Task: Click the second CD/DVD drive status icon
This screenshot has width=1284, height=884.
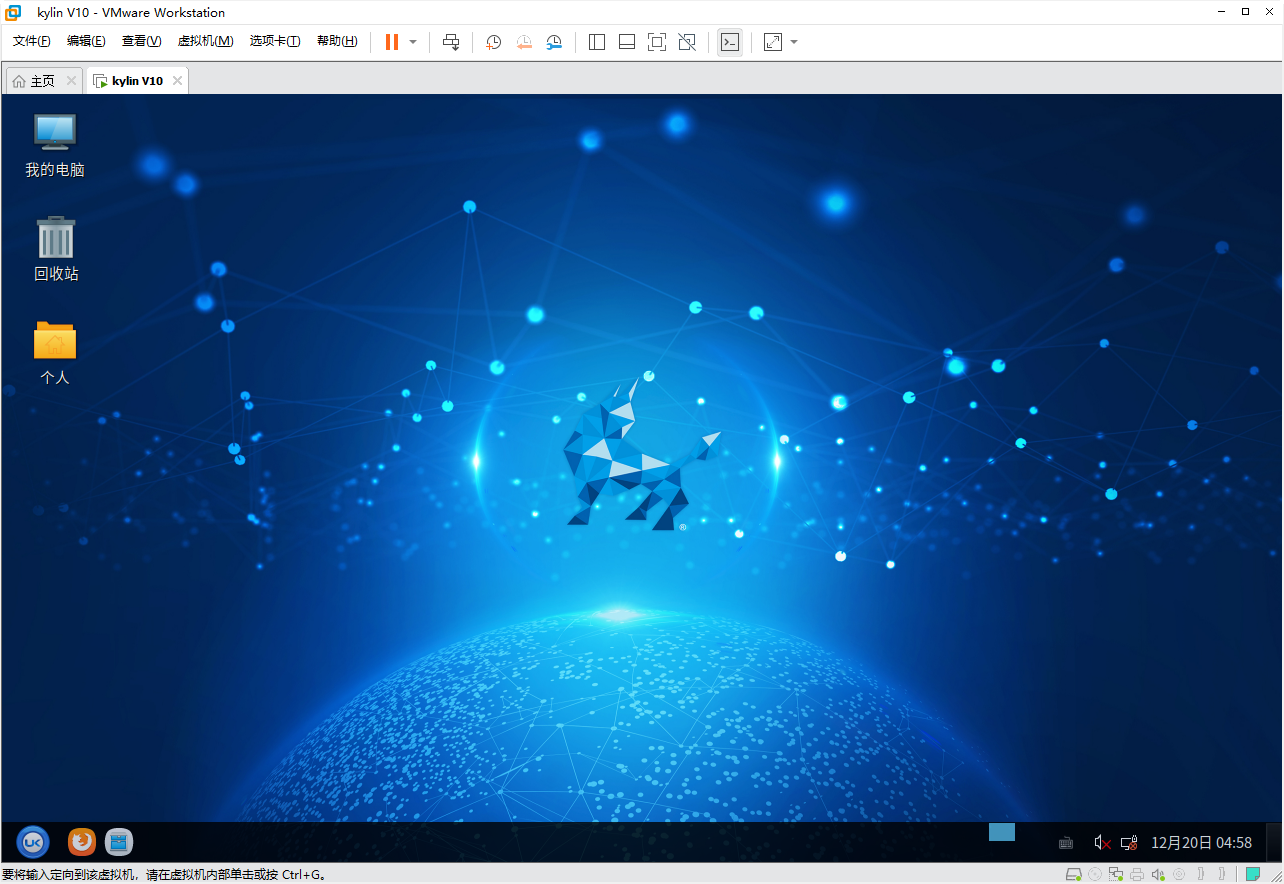Action: coord(1179,874)
